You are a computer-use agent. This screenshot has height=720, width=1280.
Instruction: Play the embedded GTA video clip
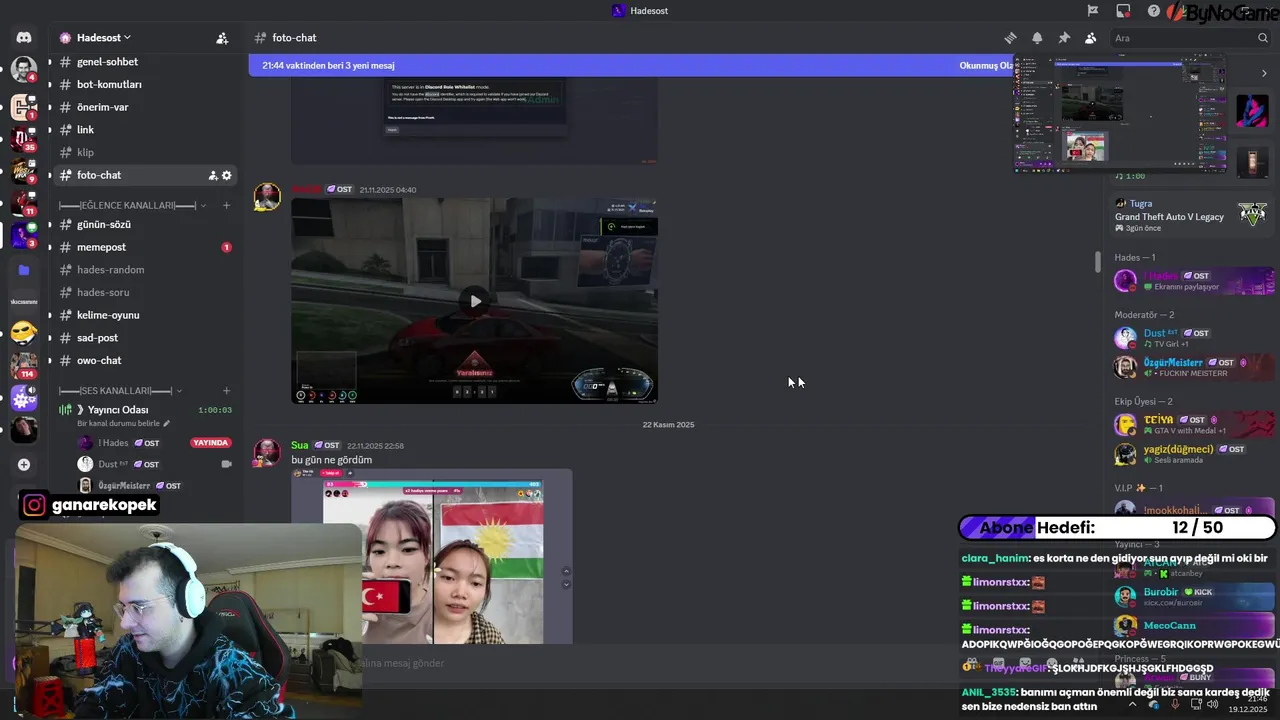point(475,301)
